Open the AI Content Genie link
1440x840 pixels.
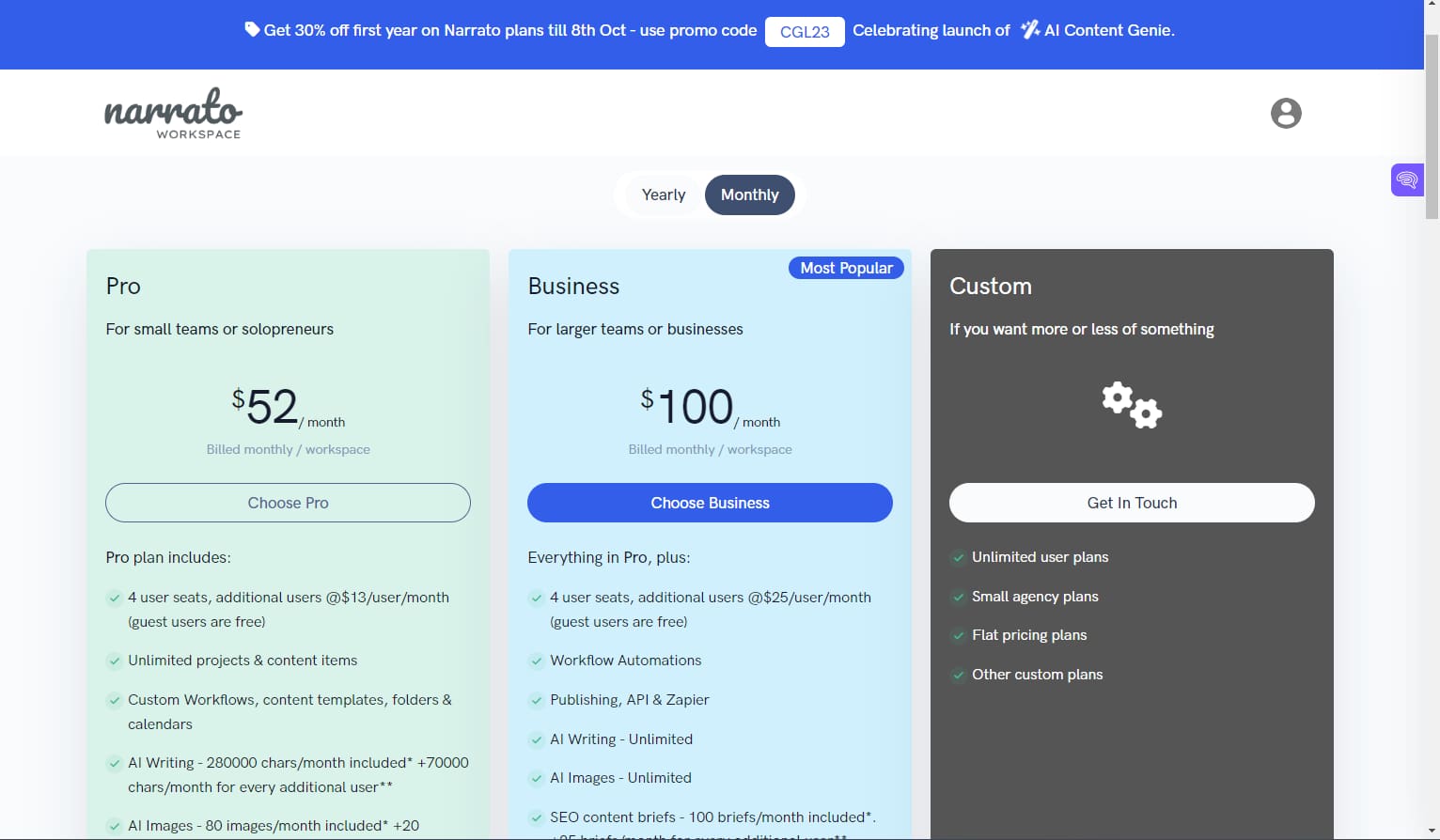tap(1109, 30)
